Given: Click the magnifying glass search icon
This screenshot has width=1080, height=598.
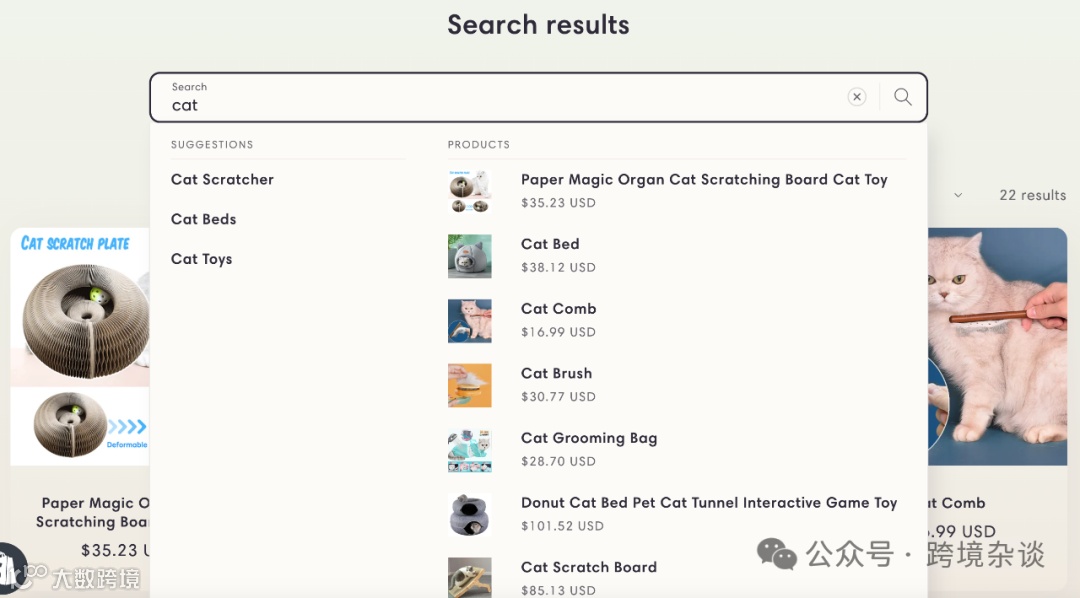Looking at the screenshot, I should point(903,97).
